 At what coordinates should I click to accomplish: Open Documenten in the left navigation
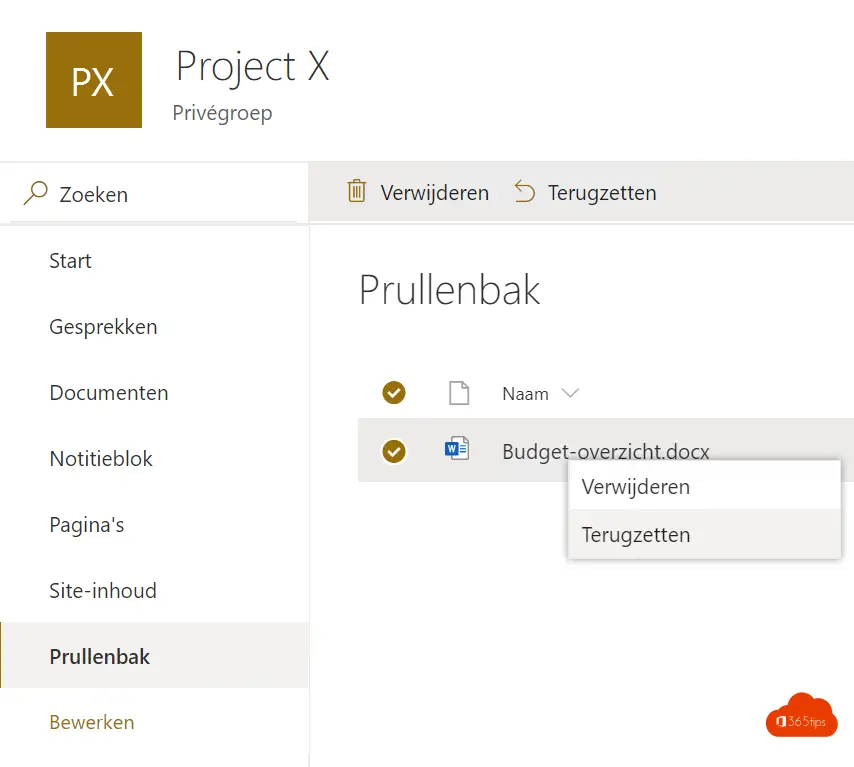108,393
